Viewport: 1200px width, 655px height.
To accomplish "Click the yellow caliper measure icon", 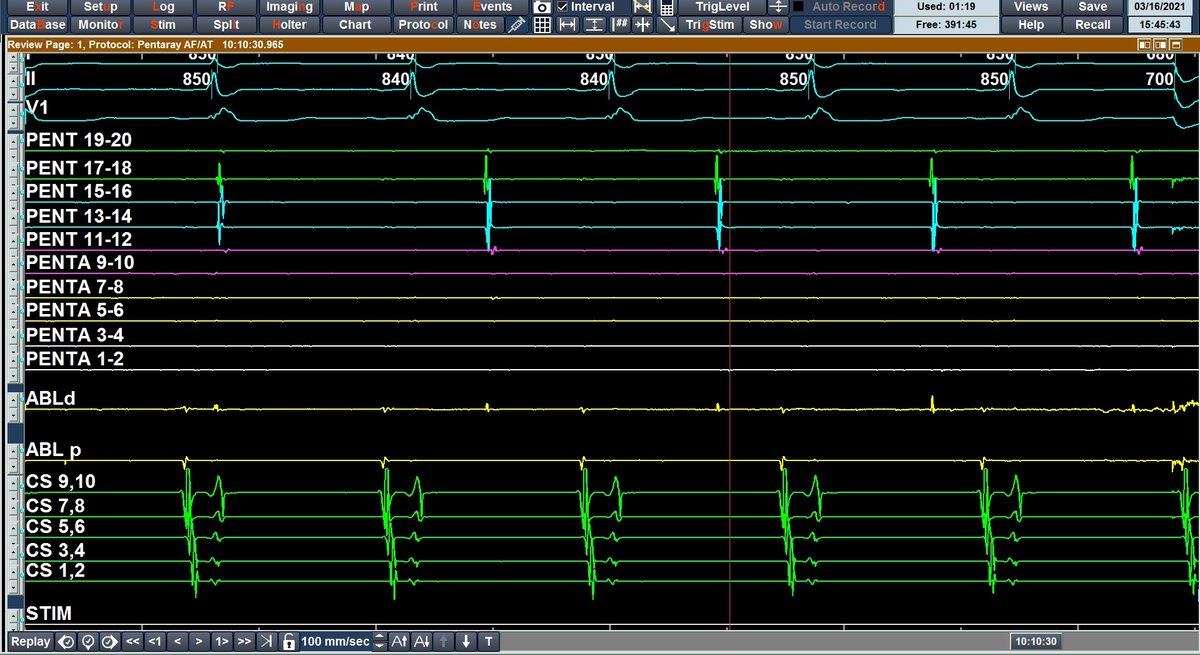I will tap(643, 7).
